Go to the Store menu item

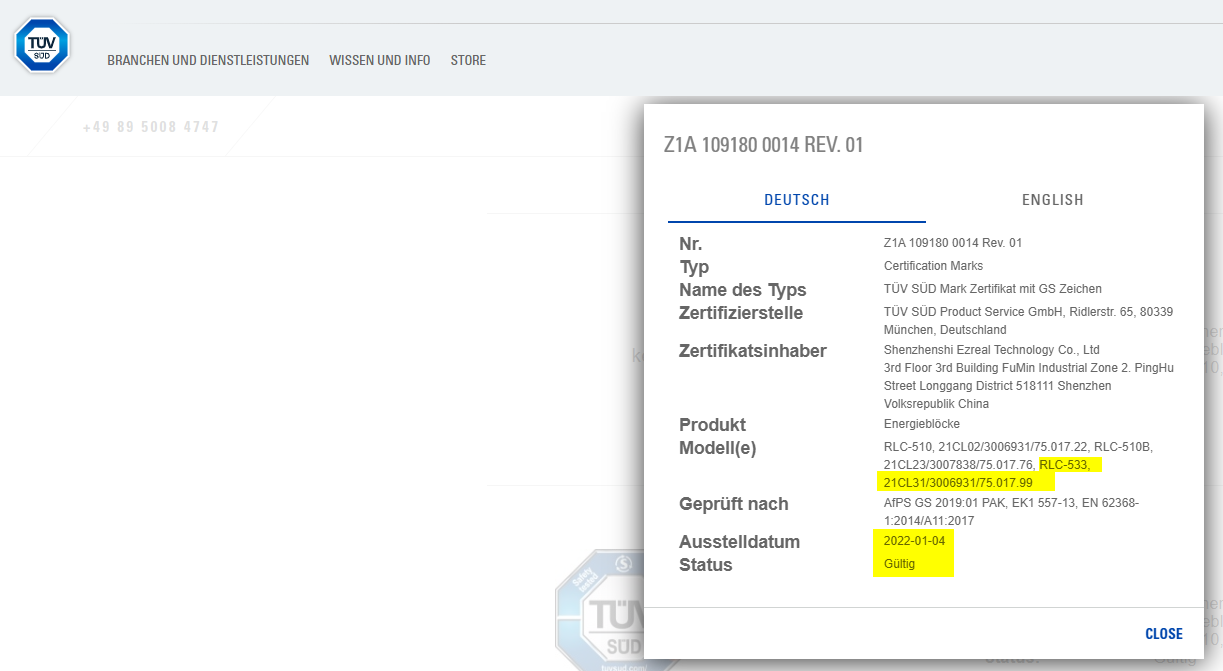click(x=468, y=60)
